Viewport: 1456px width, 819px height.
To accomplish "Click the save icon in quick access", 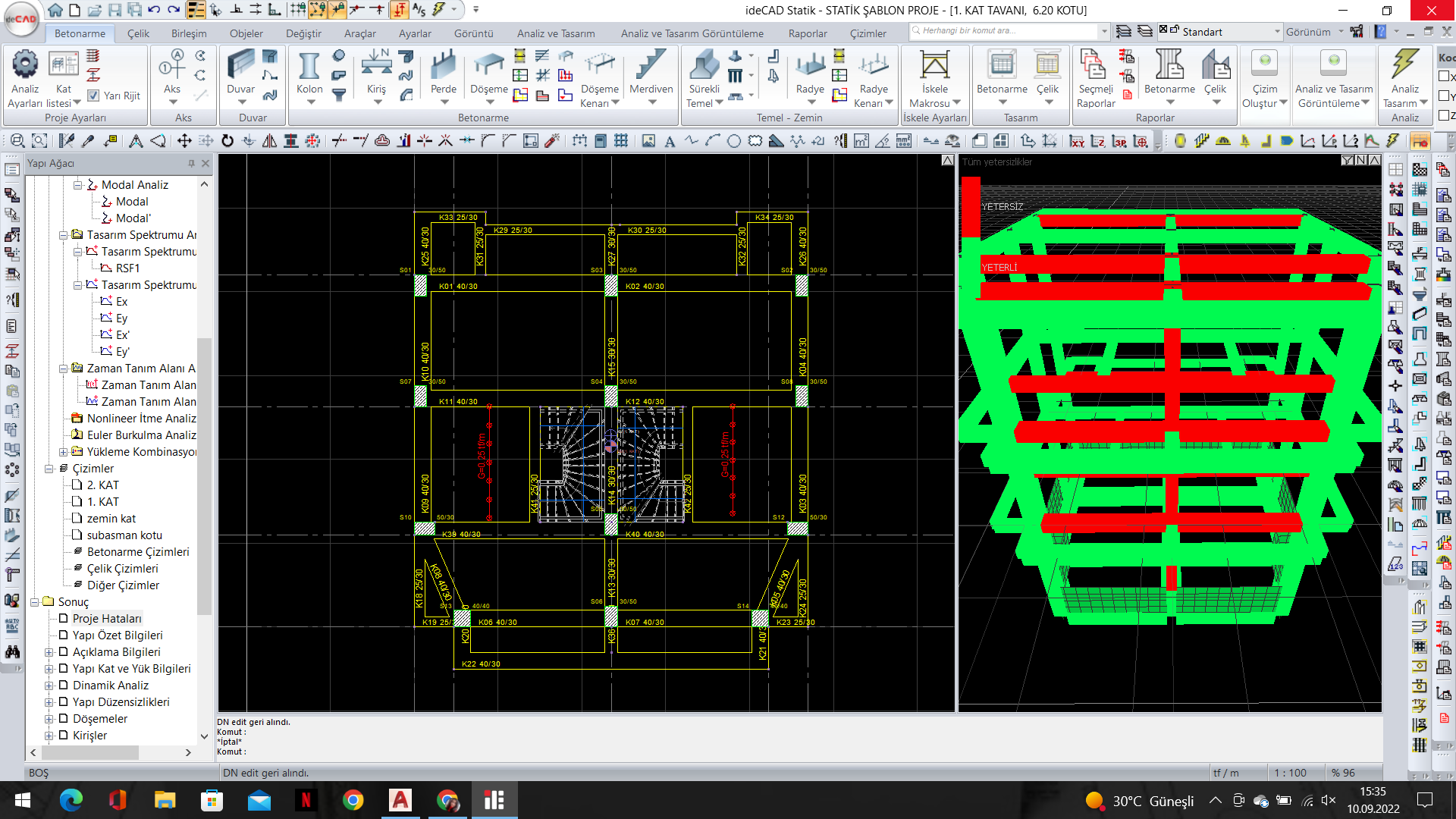I will point(115,10).
